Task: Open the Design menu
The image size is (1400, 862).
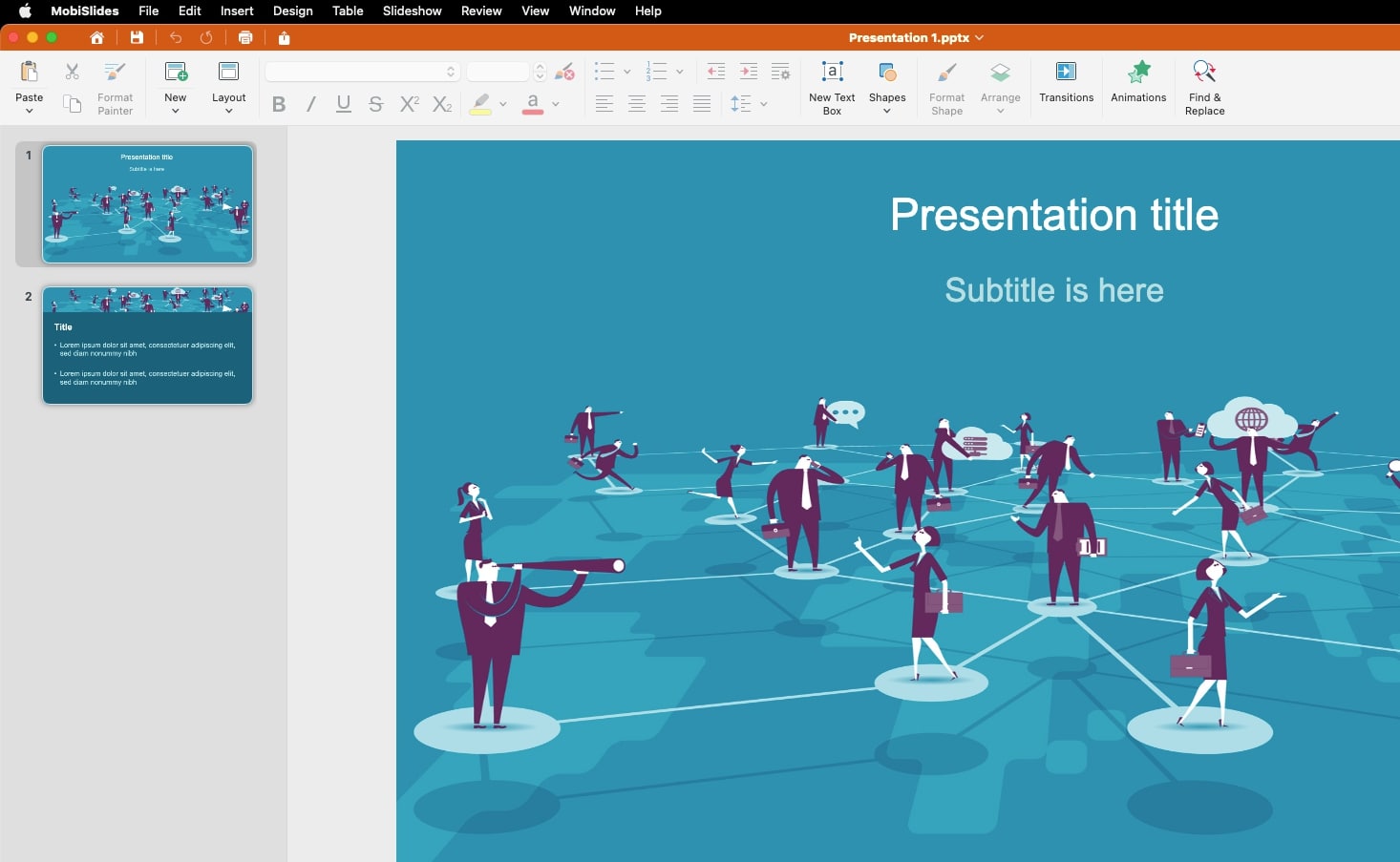Action: click(293, 11)
